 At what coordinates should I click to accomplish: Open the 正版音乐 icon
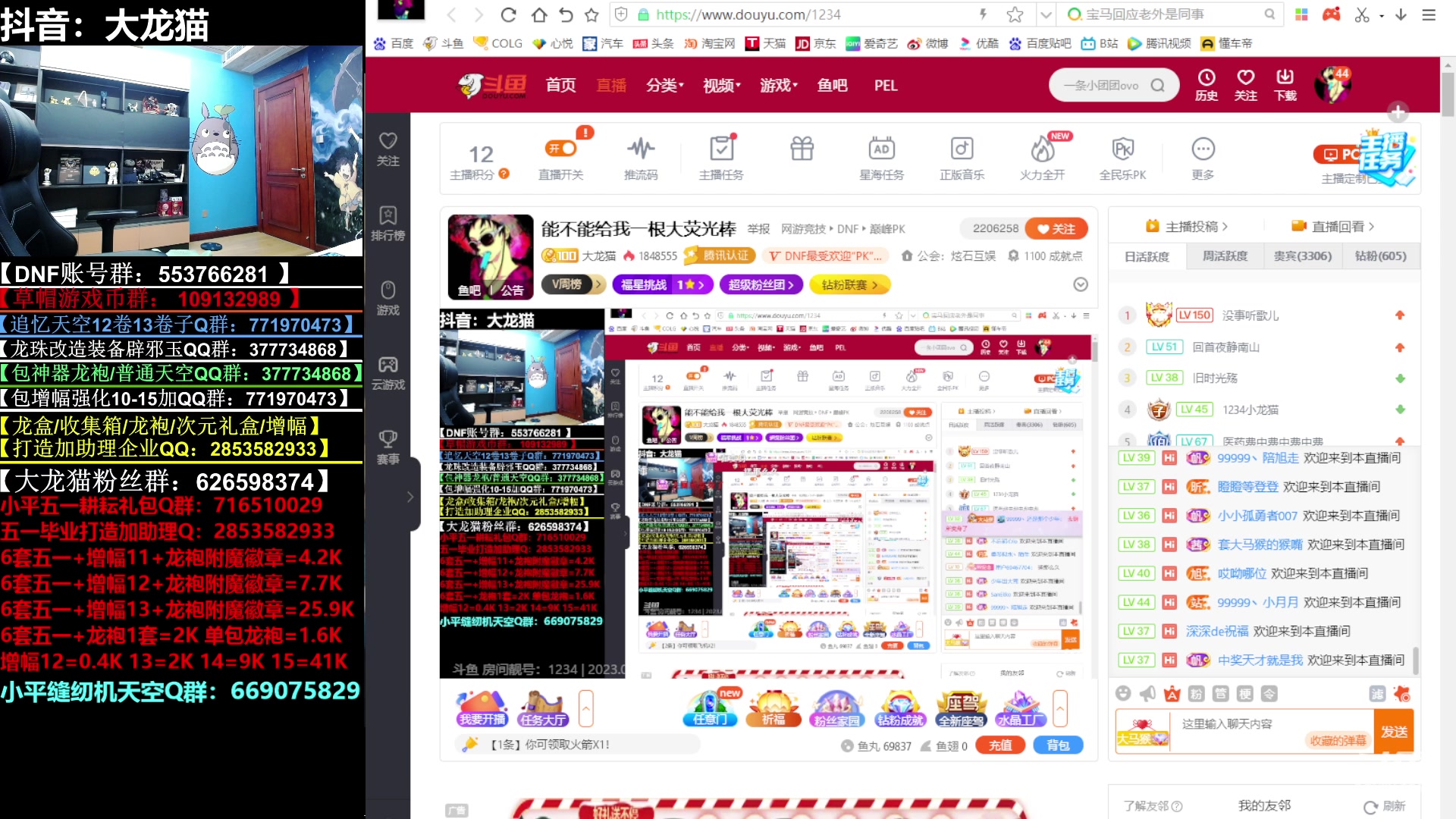962,158
